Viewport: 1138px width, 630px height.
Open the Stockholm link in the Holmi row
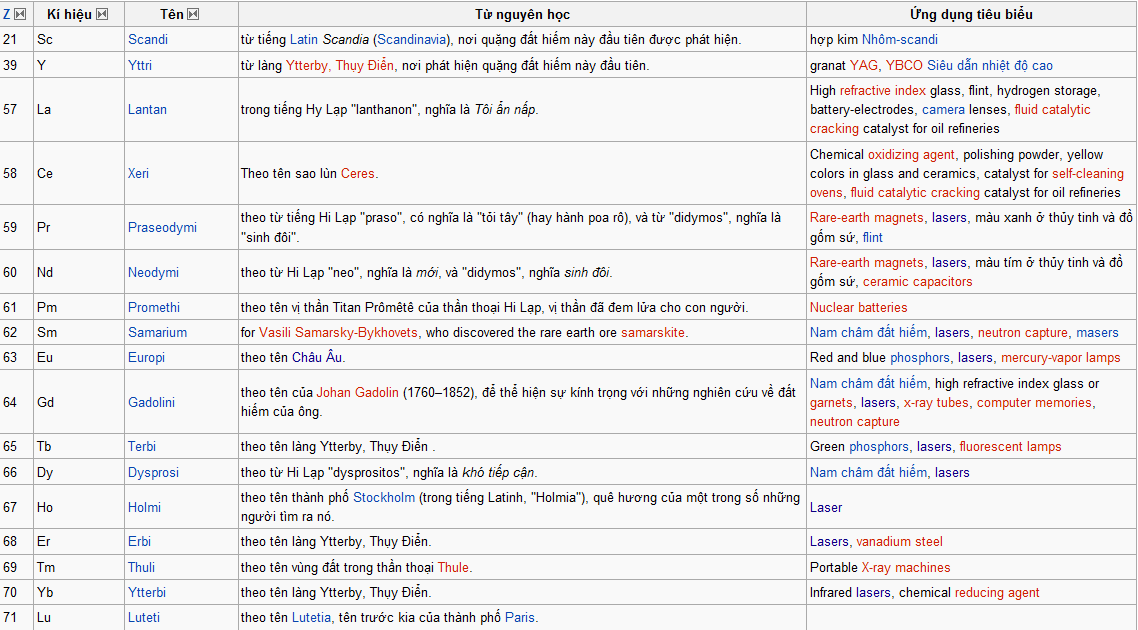[384, 498]
